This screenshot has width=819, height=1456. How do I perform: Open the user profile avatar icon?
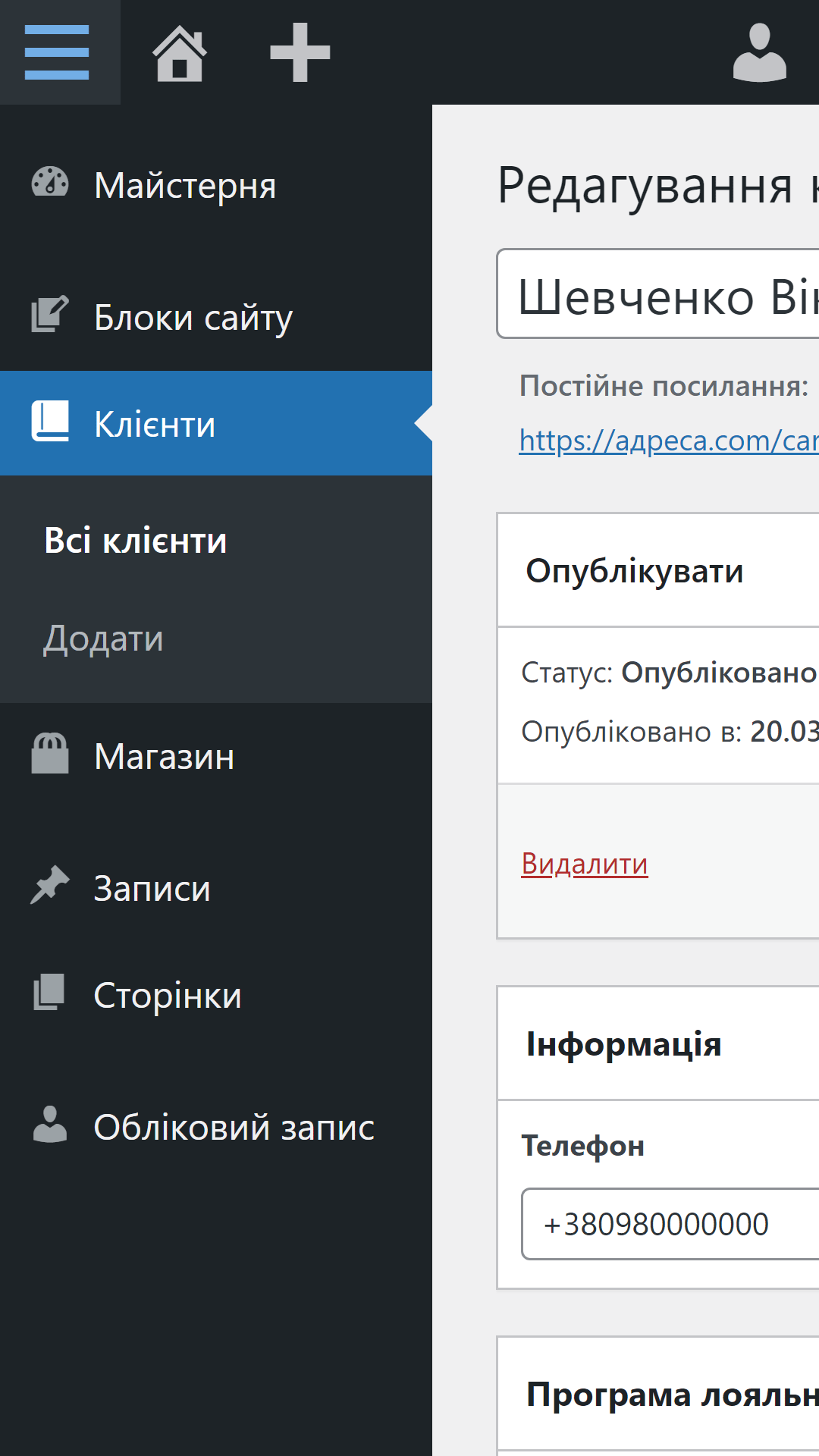tap(759, 52)
